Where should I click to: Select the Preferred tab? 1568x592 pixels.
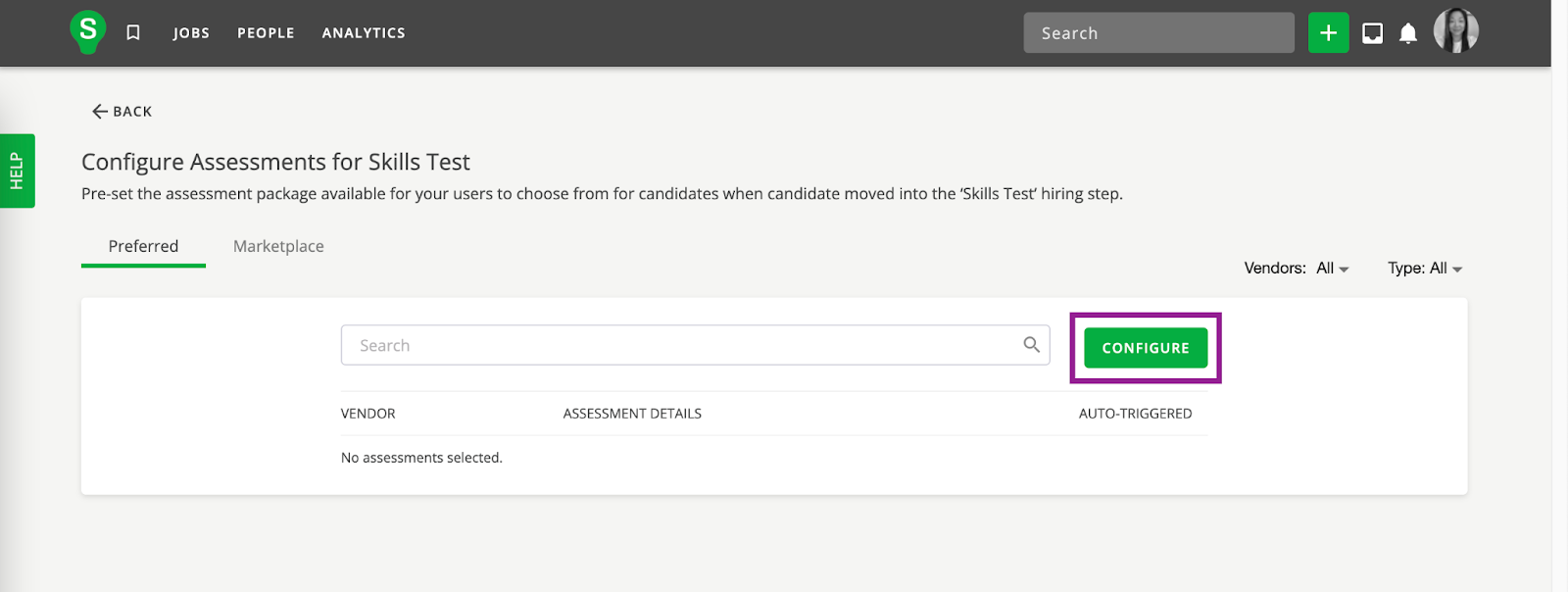coord(143,247)
